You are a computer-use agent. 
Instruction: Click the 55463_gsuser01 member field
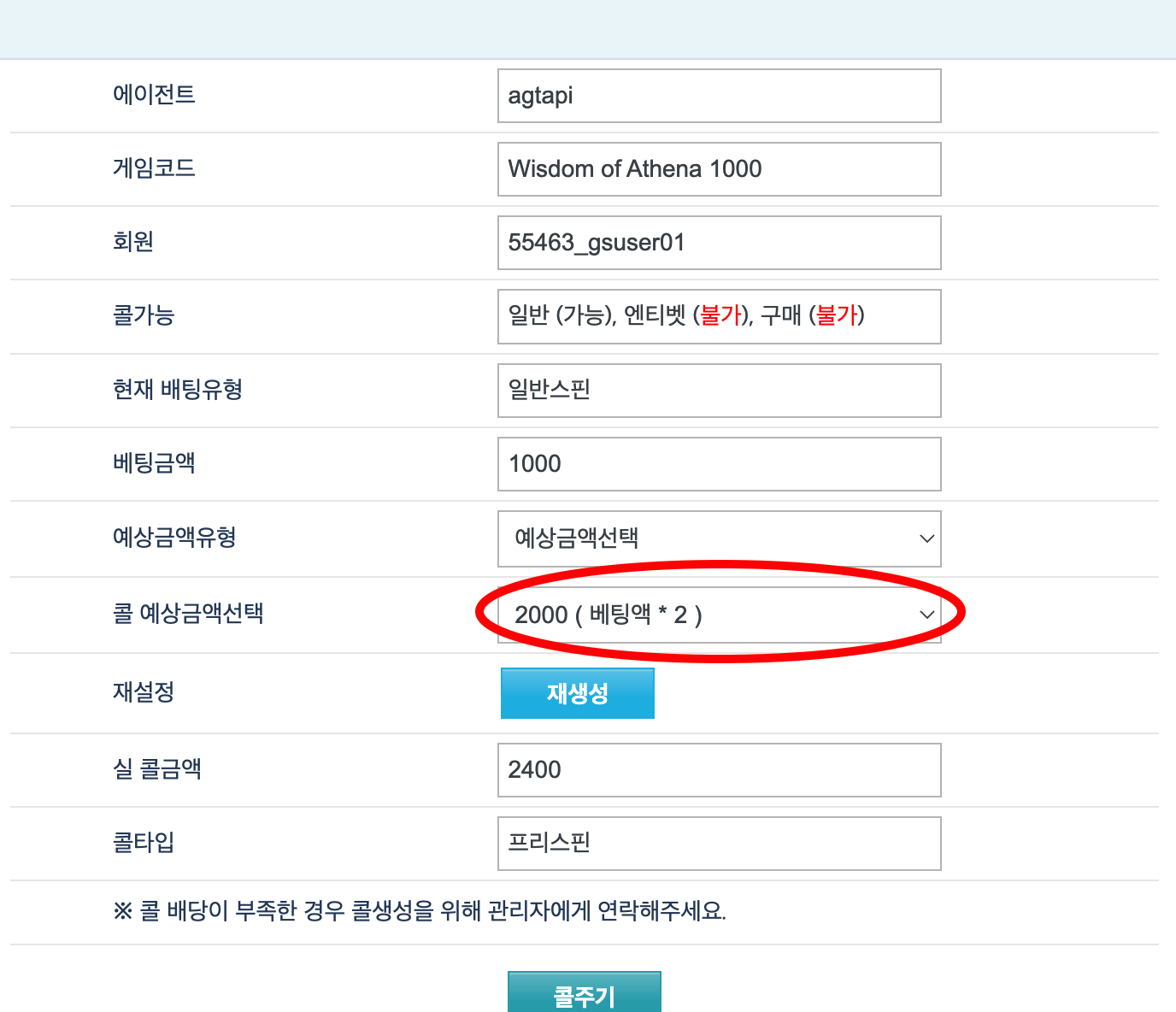click(x=719, y=242)
